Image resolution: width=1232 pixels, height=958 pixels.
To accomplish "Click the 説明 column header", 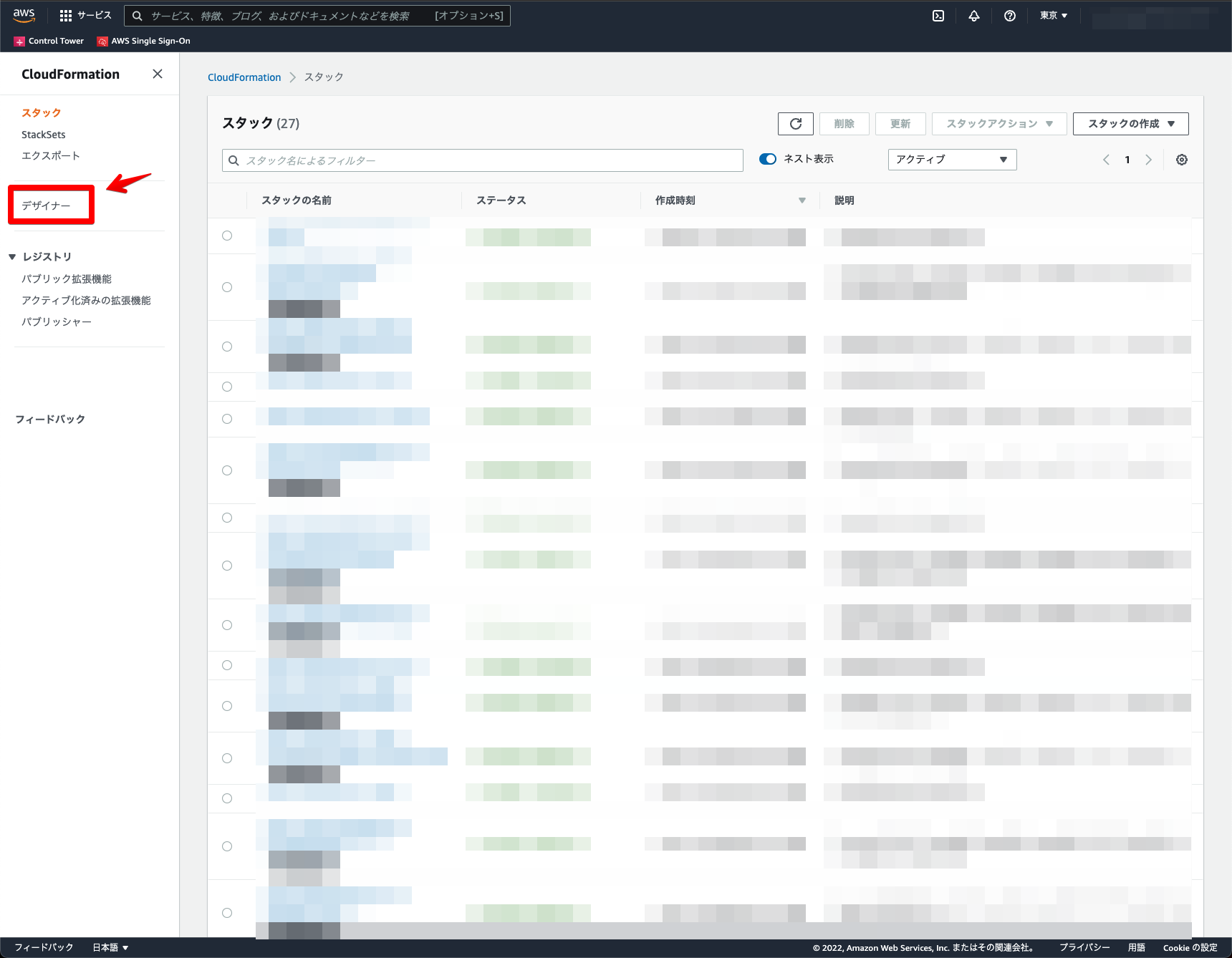I will pyautogui.click(x=844, y=200).
